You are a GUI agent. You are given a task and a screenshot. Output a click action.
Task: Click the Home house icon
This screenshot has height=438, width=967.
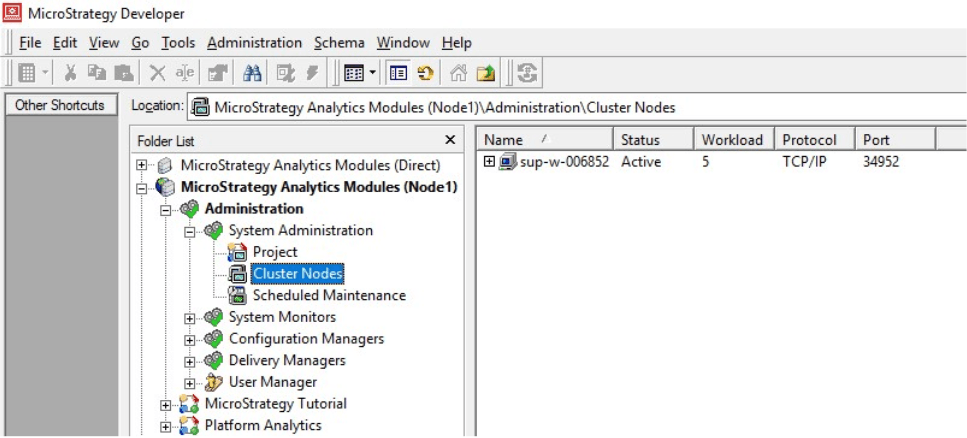458,73
